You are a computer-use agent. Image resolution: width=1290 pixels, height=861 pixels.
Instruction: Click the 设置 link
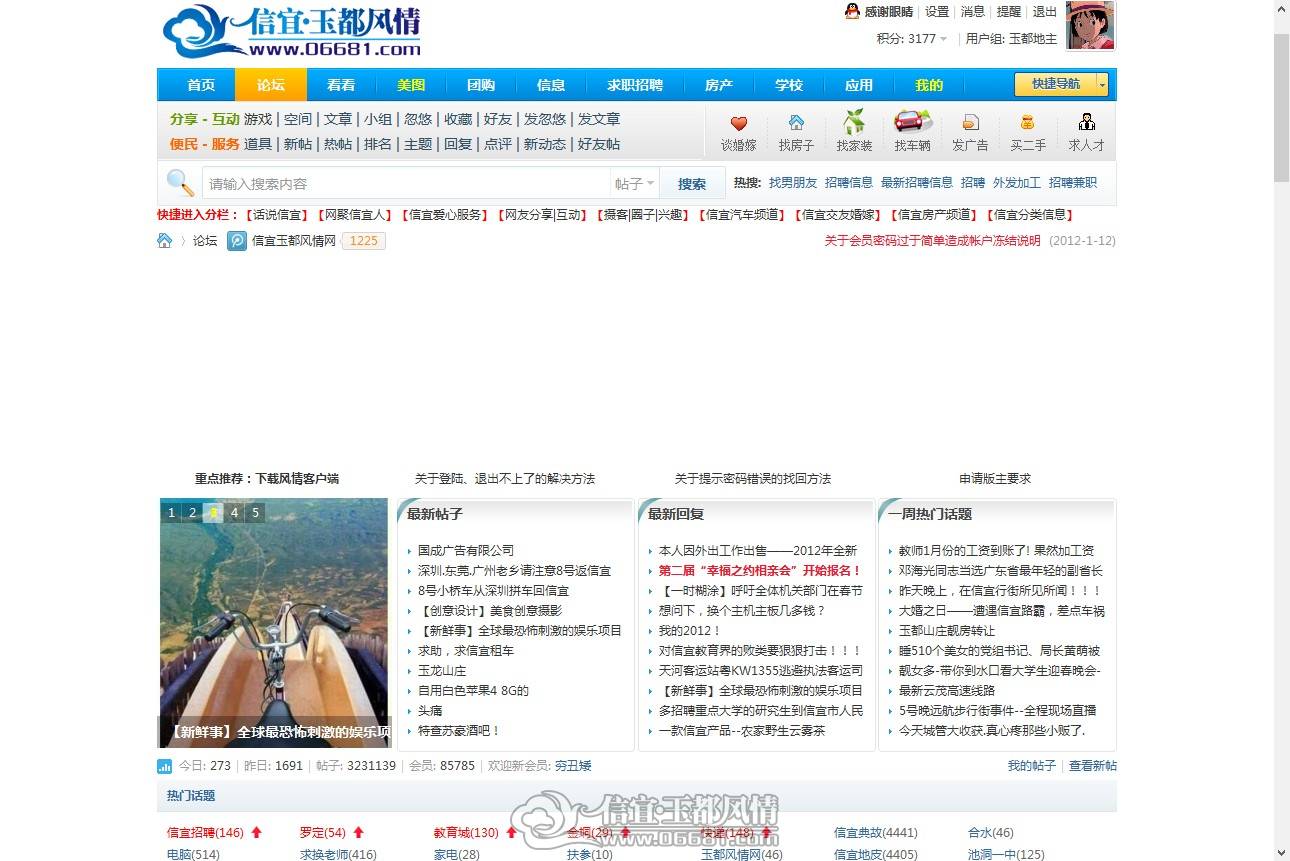[937, 12]
